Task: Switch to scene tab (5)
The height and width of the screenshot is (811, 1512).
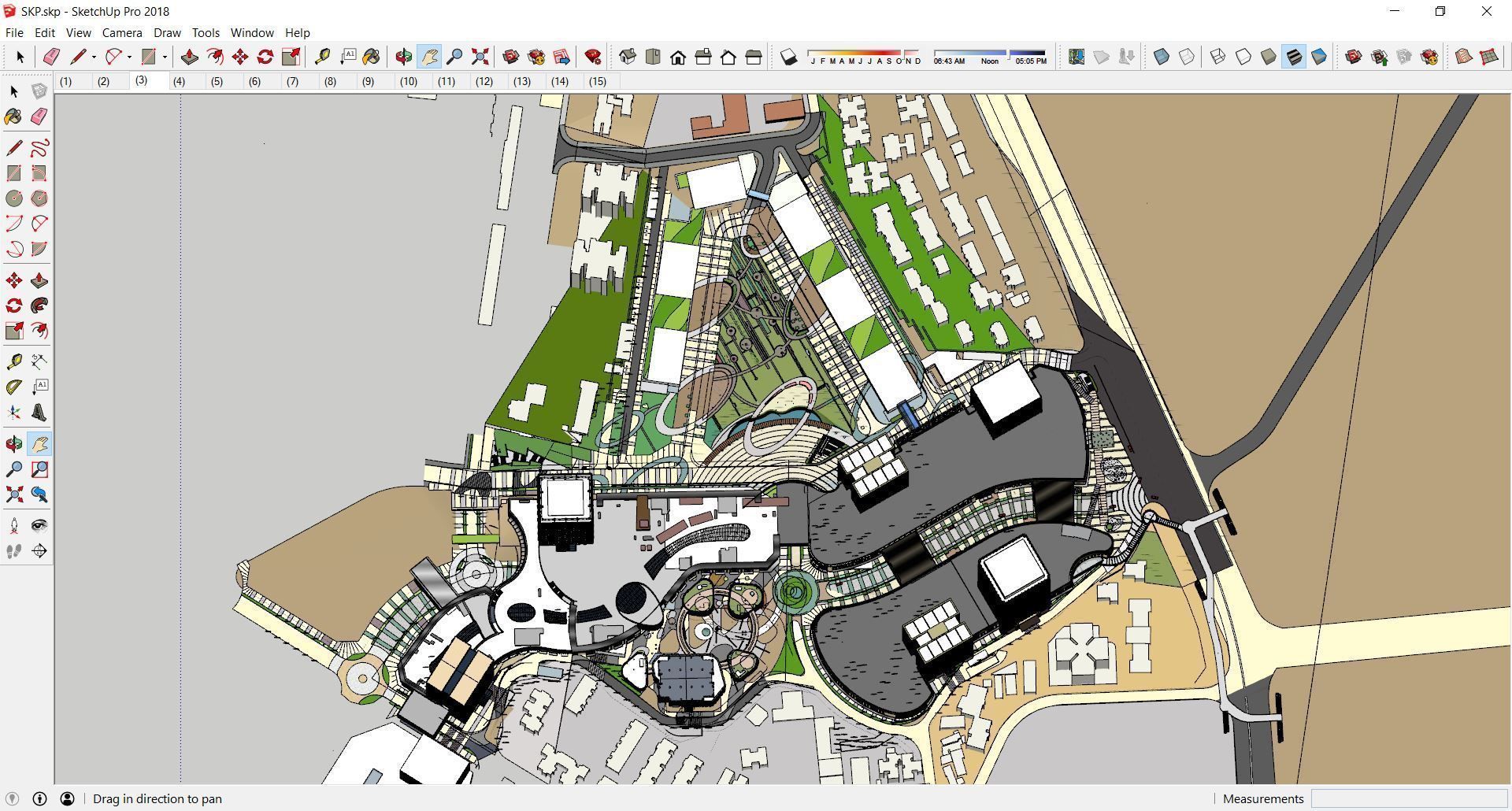Action: [x=217, y=81]
